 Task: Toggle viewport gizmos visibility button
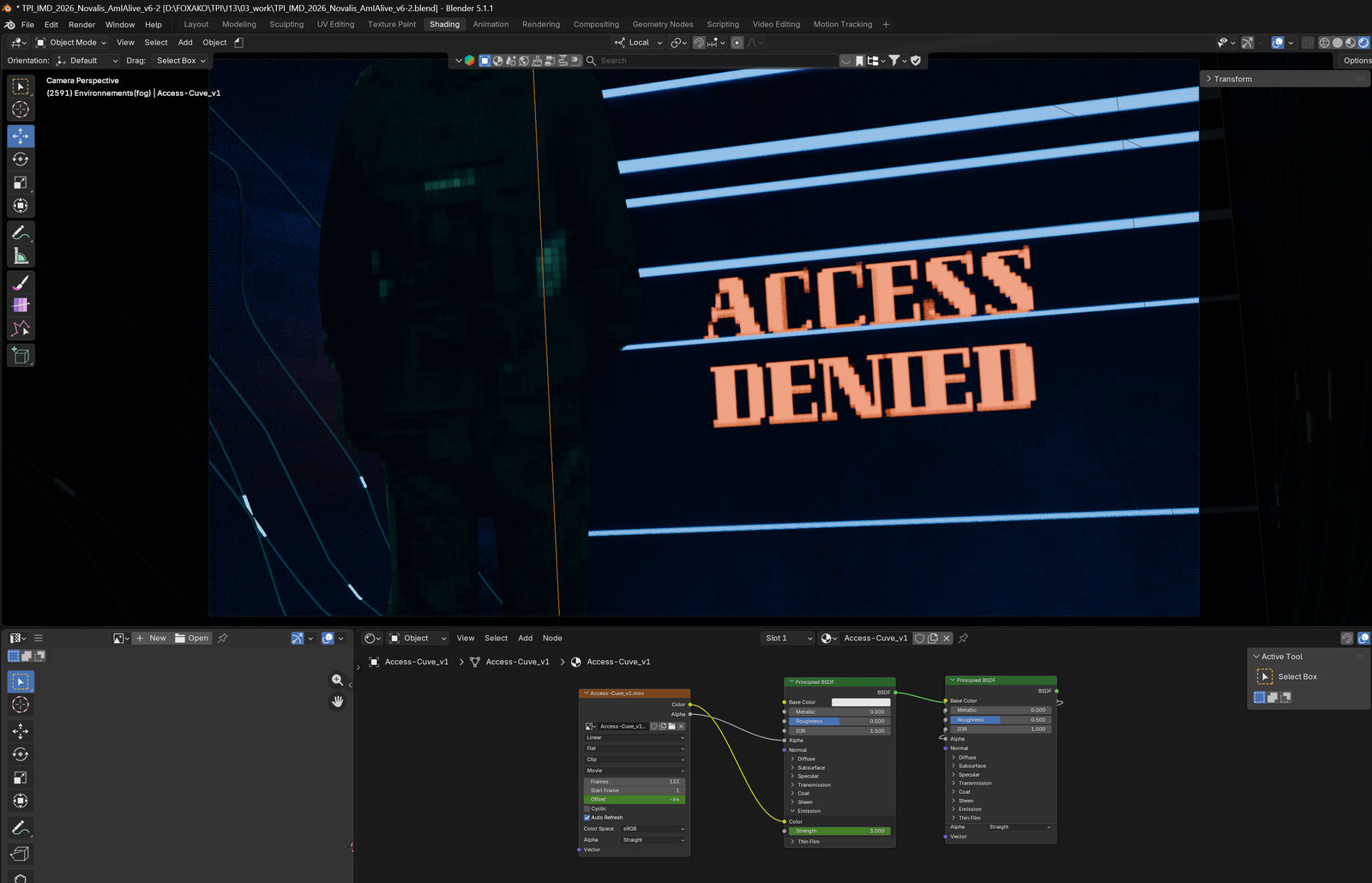tap(1248, 42)
